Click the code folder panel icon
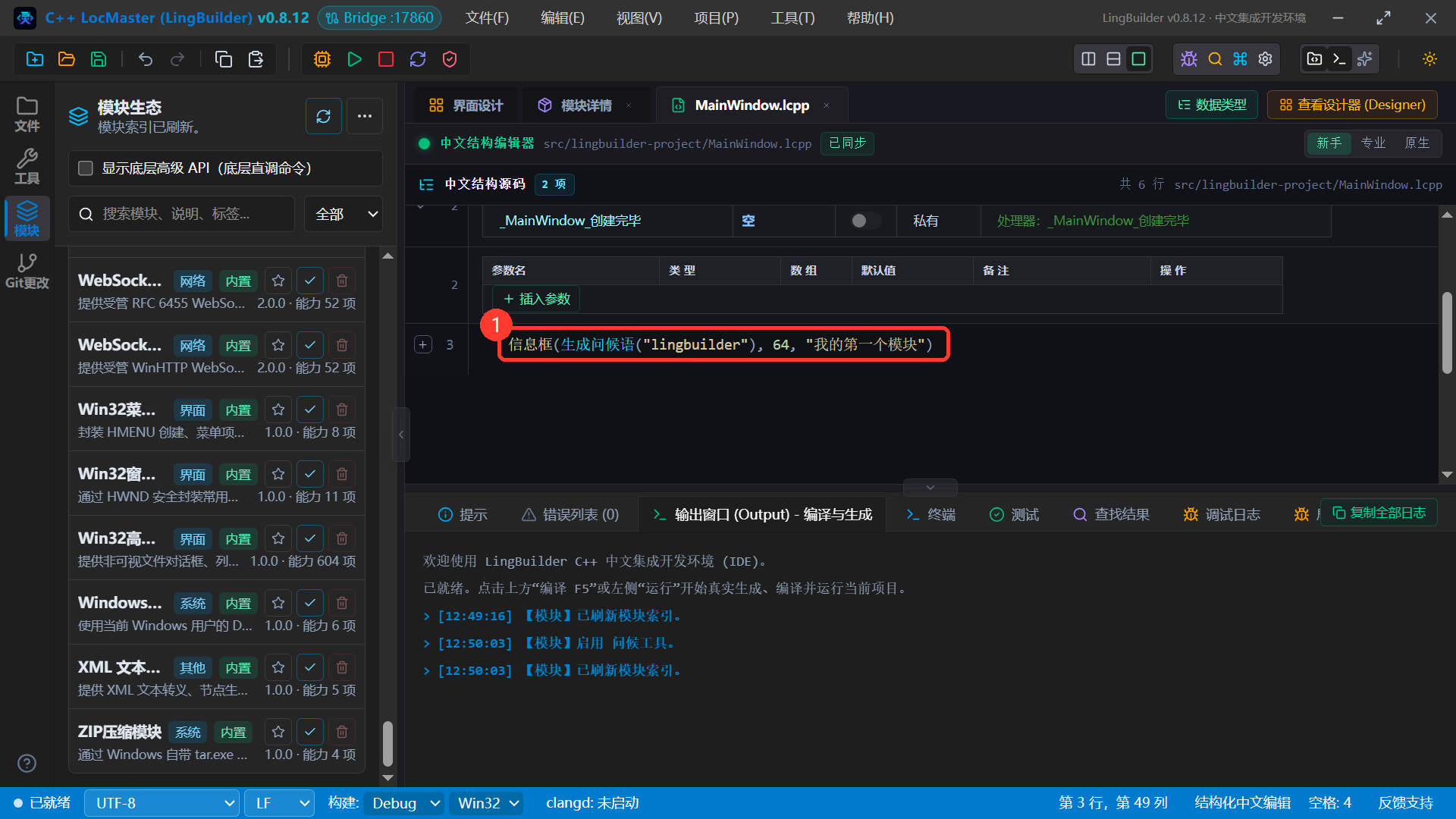The width and height of the screenshot is (1456, 819). (1315, 59)
